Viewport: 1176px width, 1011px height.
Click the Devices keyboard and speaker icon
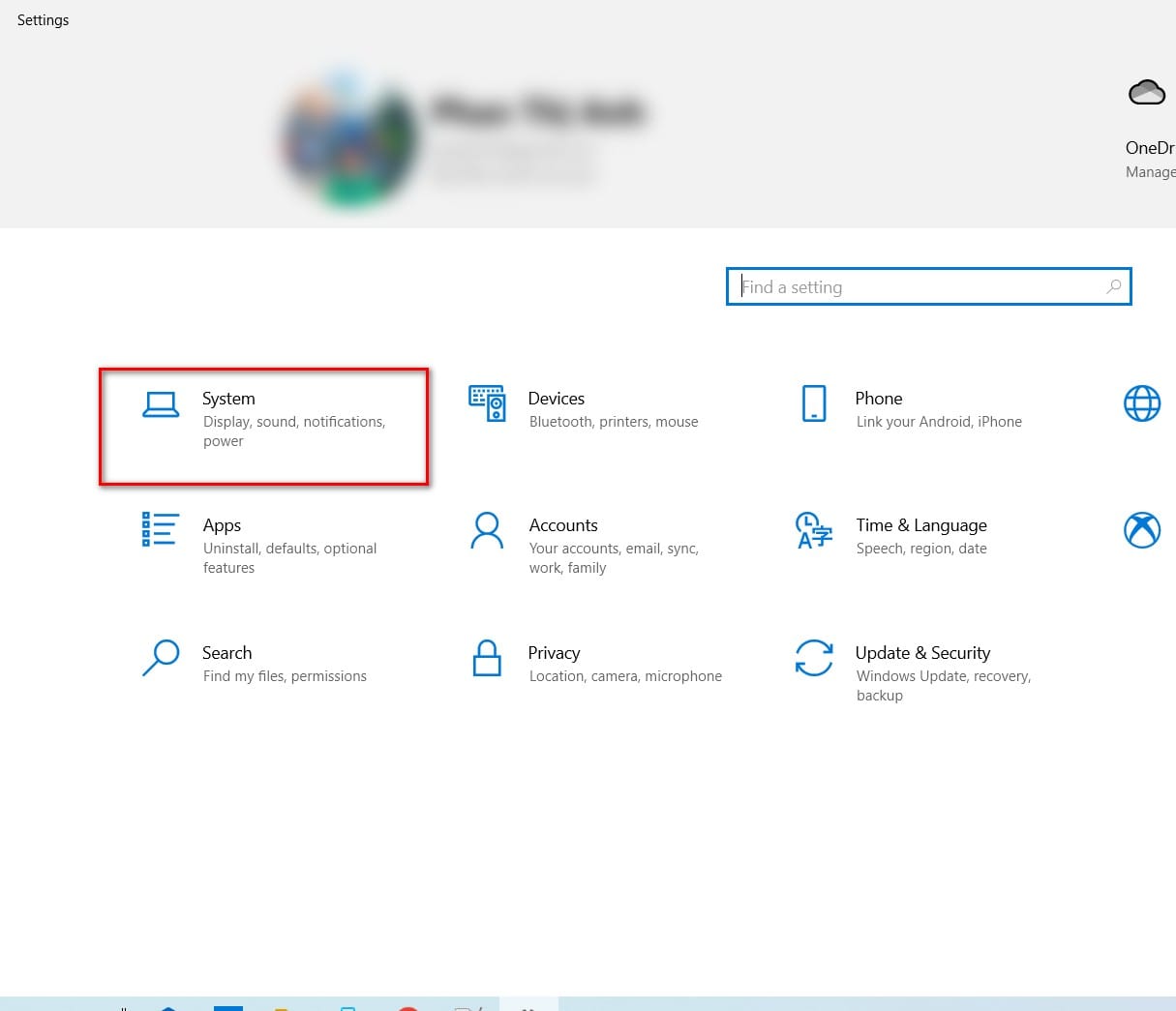point(487,402)
